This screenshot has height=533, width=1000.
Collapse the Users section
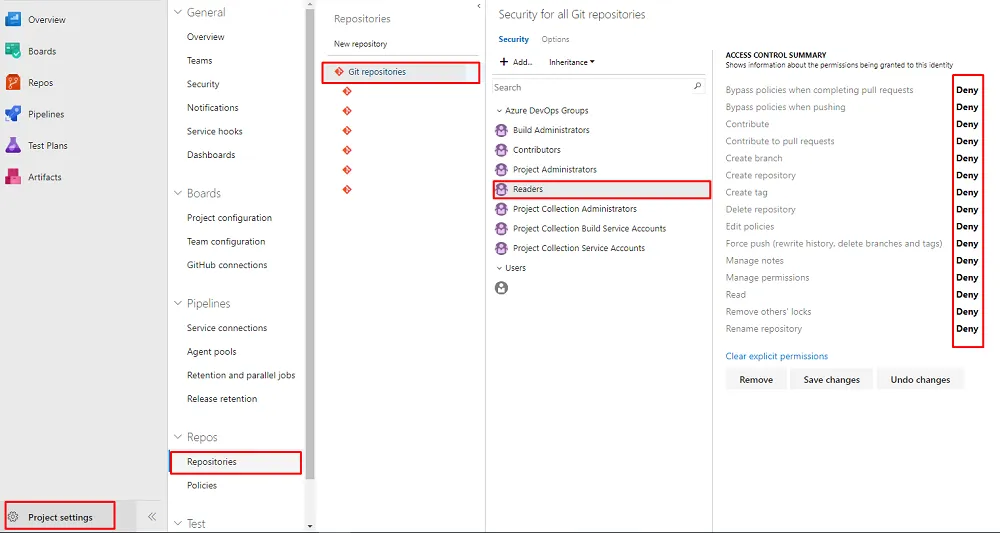pos(499,268)
